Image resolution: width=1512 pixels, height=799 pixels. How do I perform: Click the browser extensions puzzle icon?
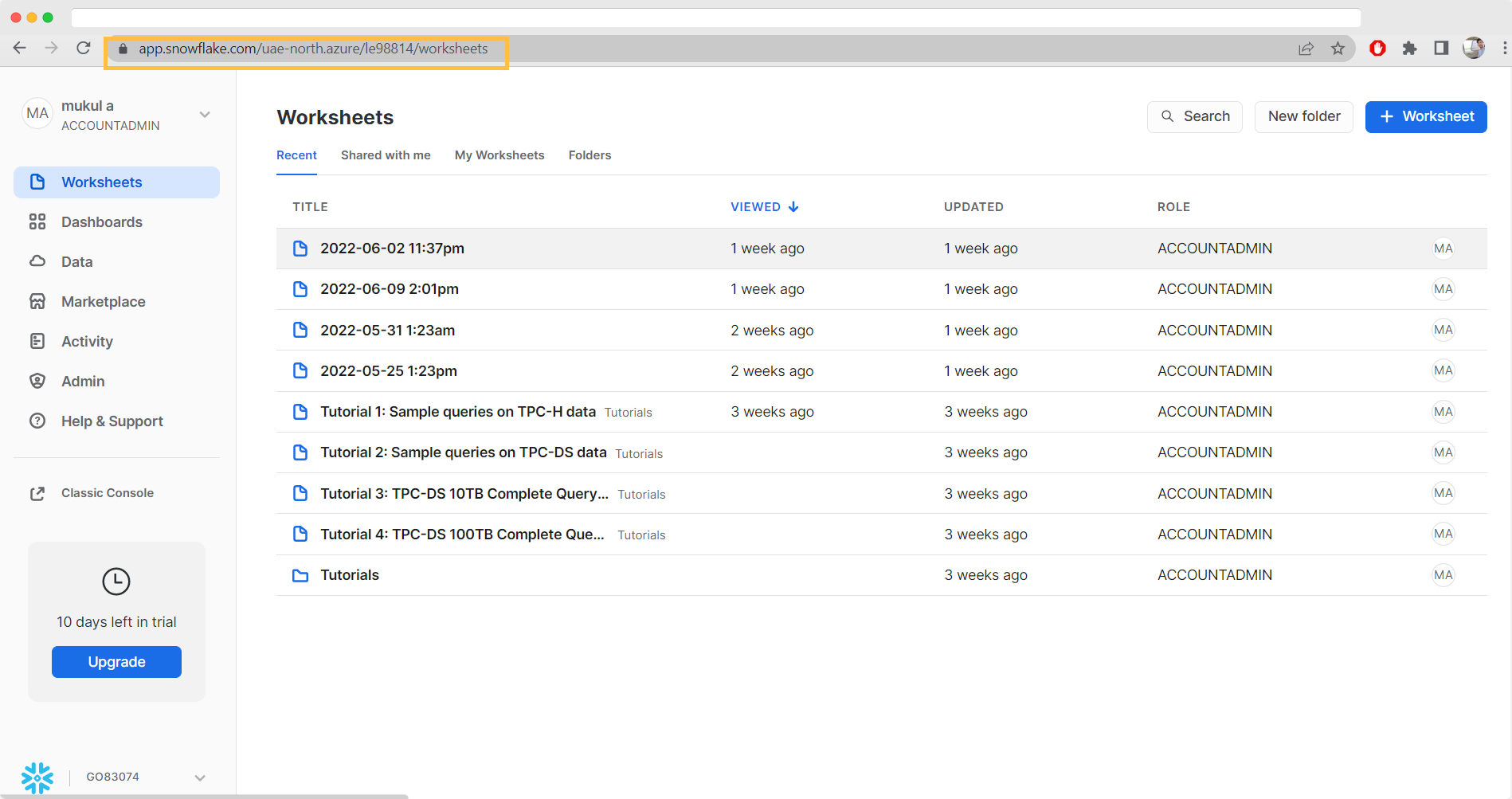[x=1409, y=49]
